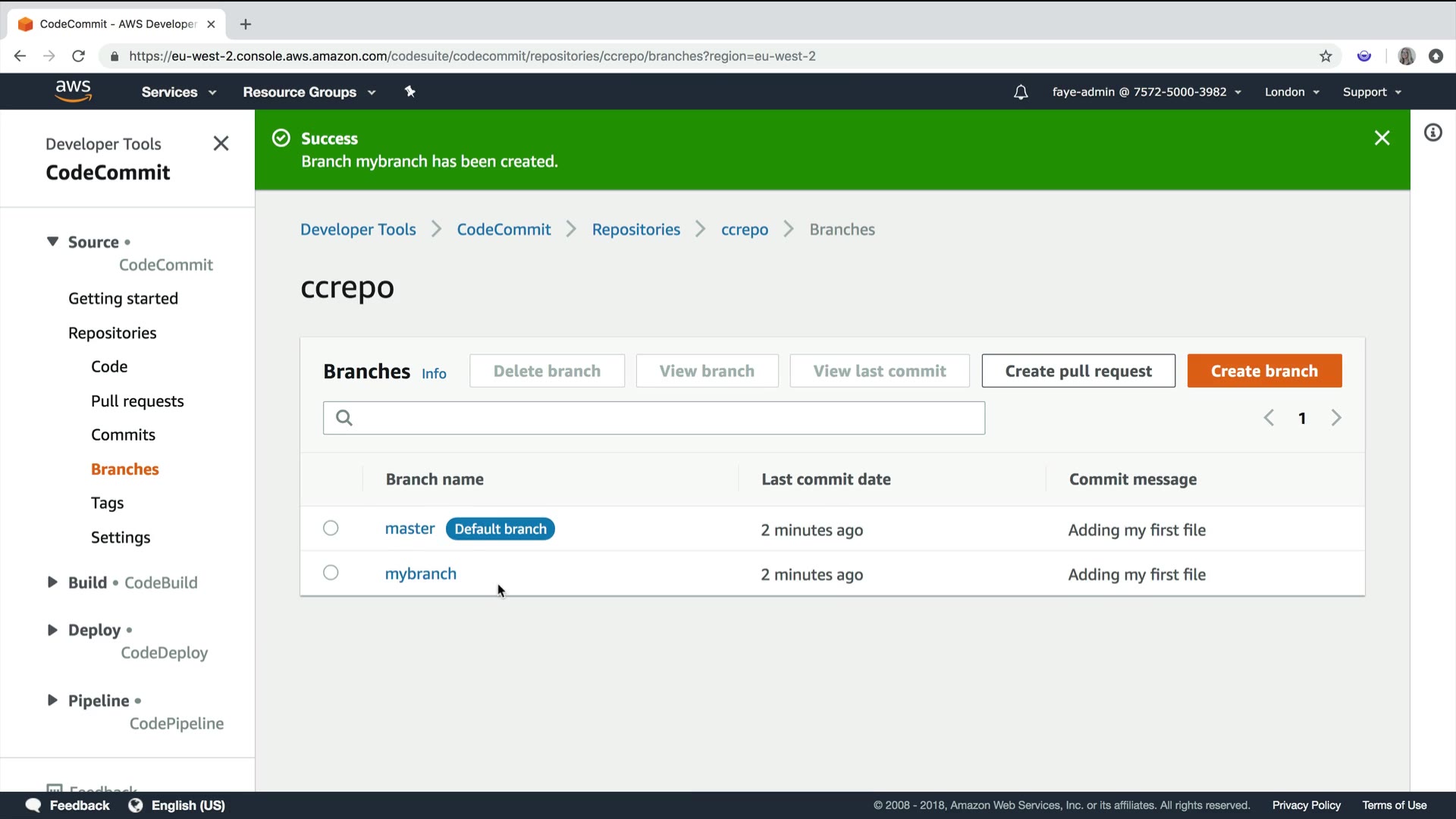Open the mybranch branch link
Viewport: 1456px width, 819px height.
click(420, 574)
